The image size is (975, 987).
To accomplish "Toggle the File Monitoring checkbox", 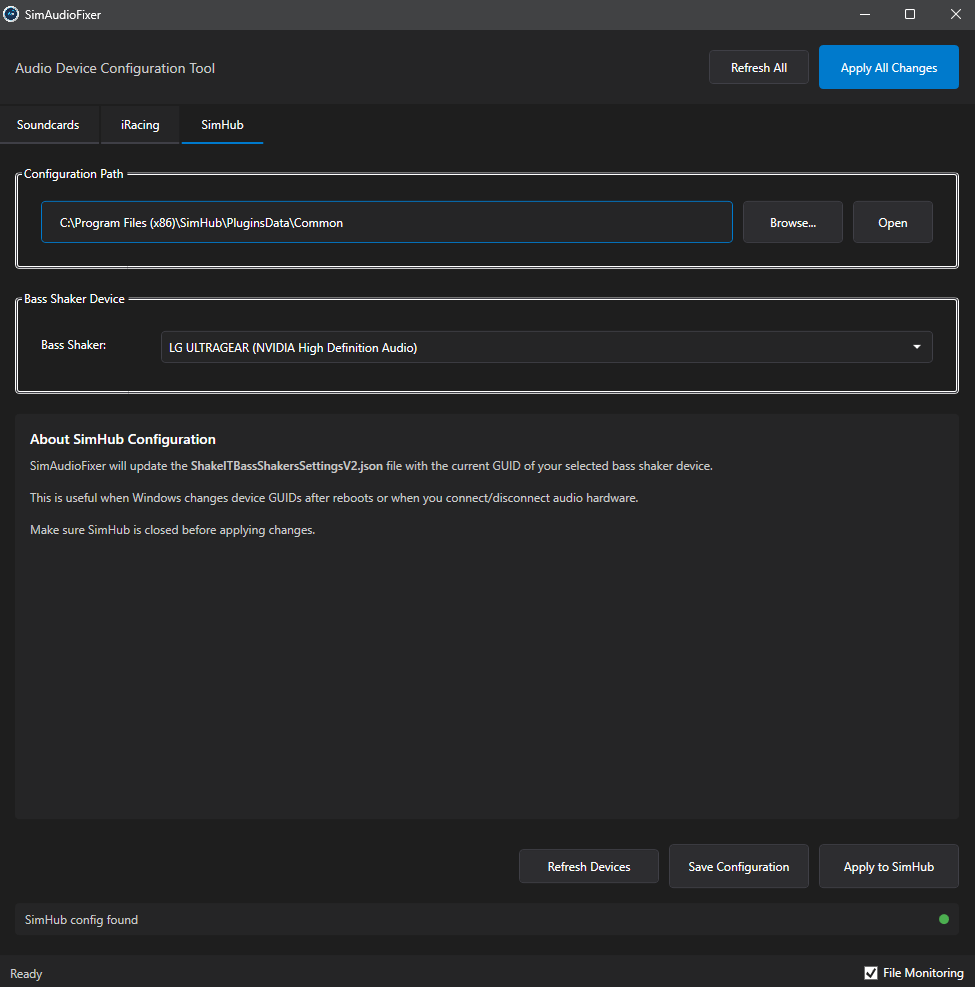I will tap(871, 973).
